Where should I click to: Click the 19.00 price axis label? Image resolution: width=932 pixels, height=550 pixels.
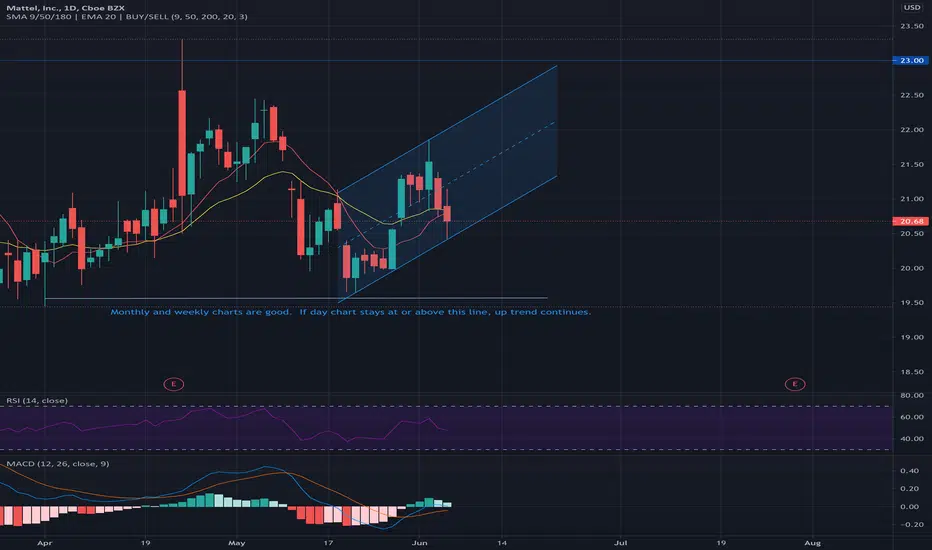911,337
